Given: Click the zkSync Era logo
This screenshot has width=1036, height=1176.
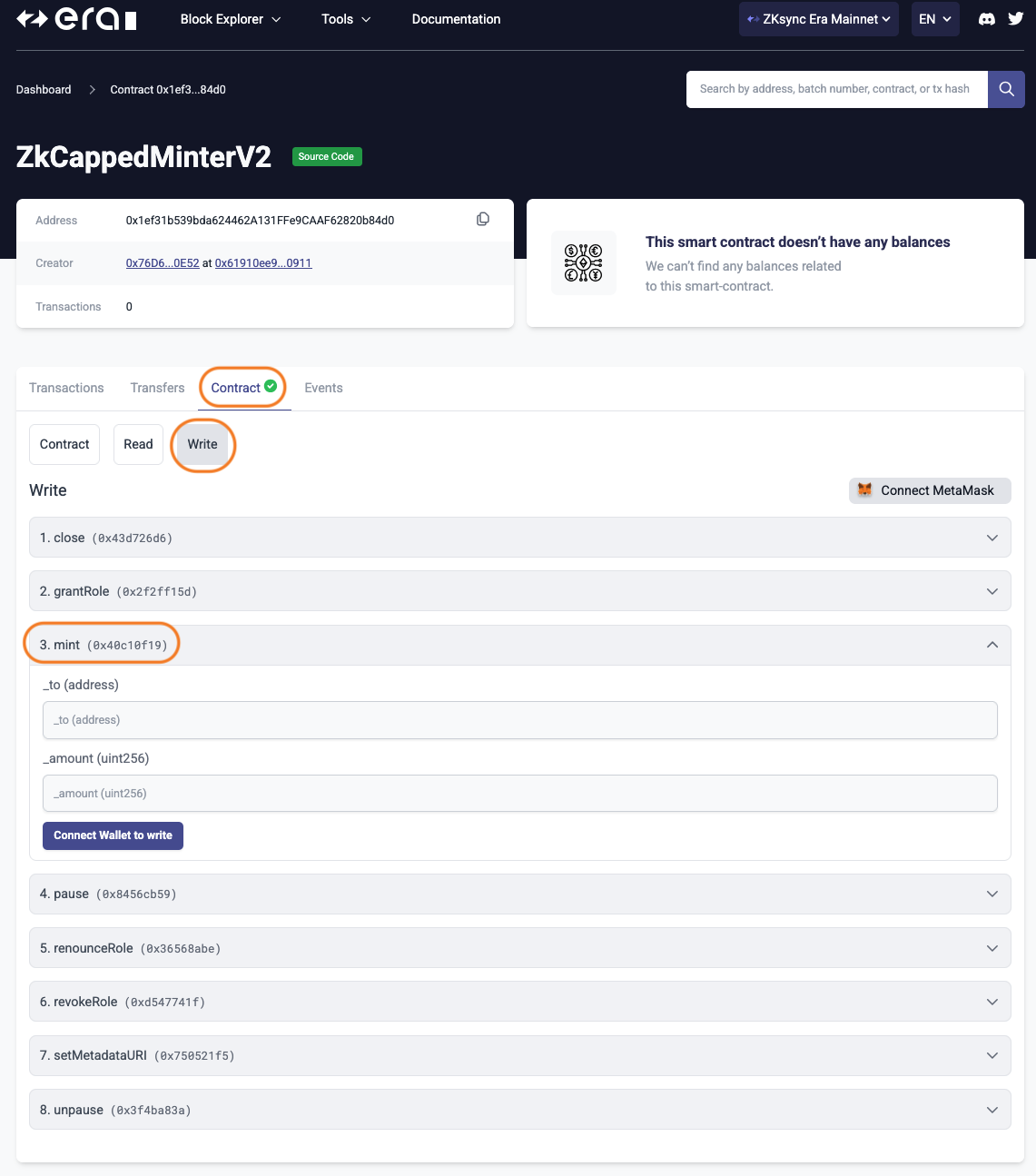Looking at the screenshot, I should (76, 19).
